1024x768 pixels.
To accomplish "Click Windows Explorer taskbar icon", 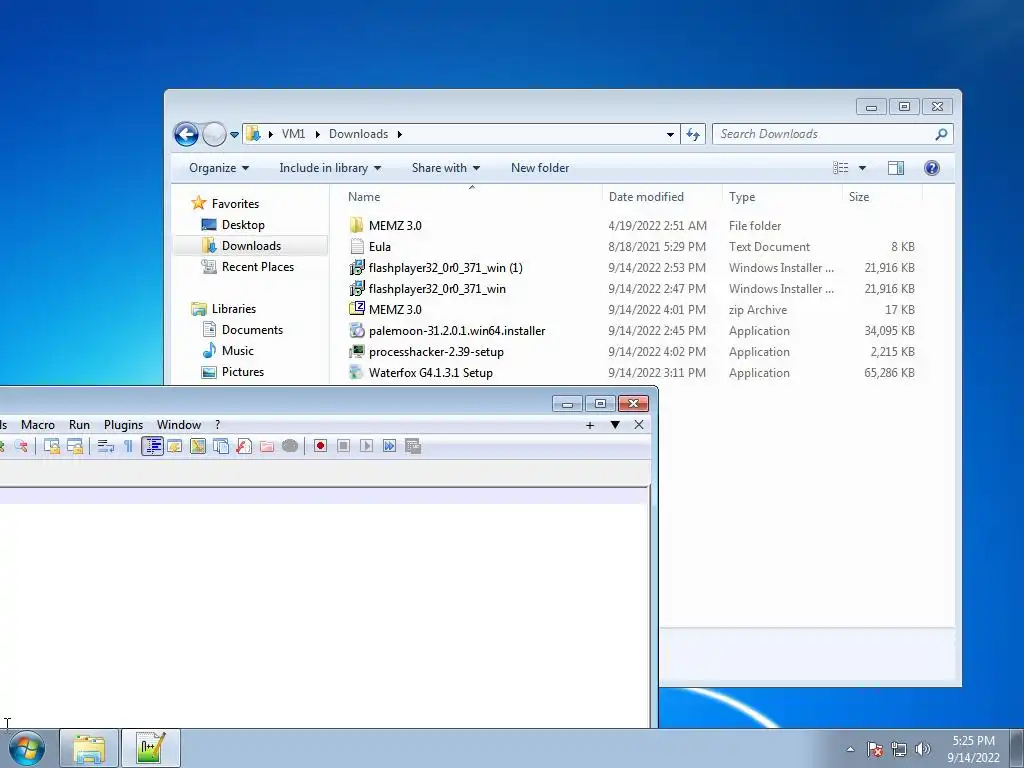I will 89,748.
